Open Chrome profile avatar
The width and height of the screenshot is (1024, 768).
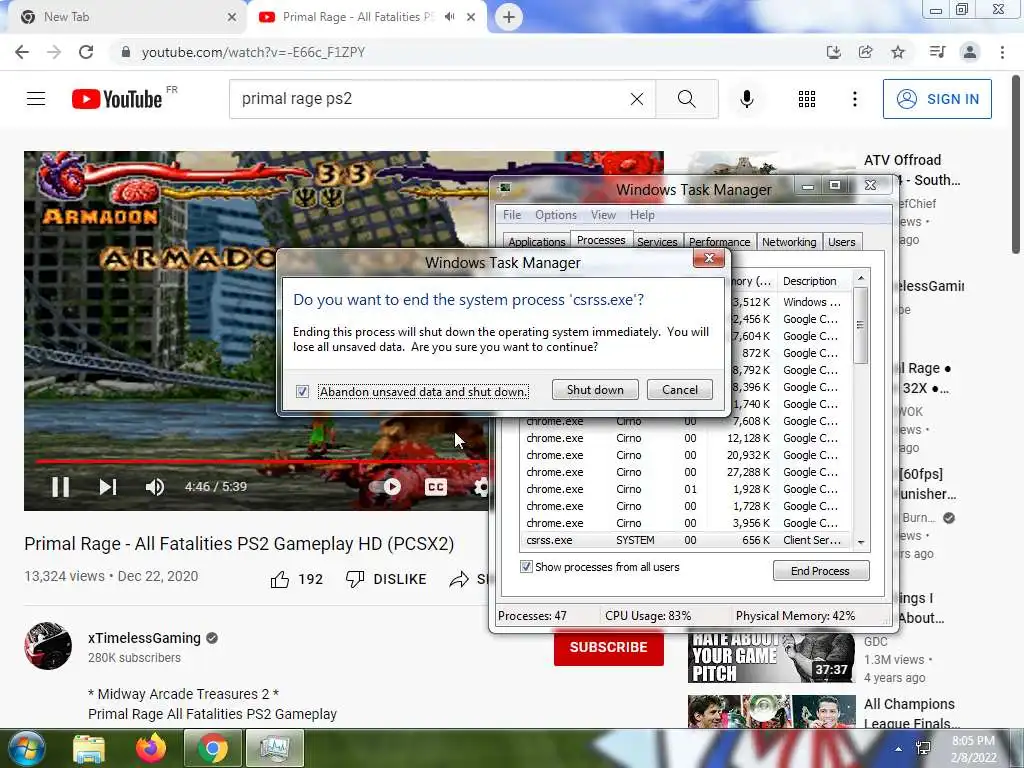[x=970, y=52]
